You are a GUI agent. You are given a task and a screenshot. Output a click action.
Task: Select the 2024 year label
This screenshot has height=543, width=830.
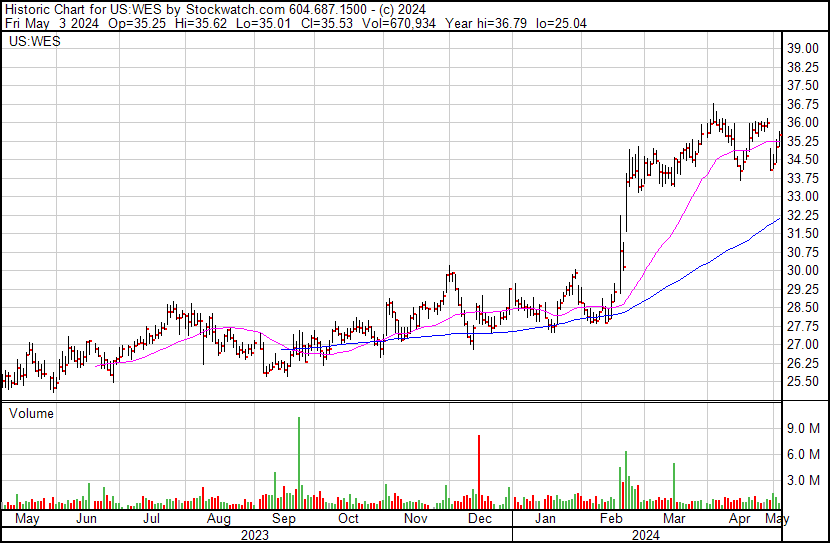pos(646,535)
